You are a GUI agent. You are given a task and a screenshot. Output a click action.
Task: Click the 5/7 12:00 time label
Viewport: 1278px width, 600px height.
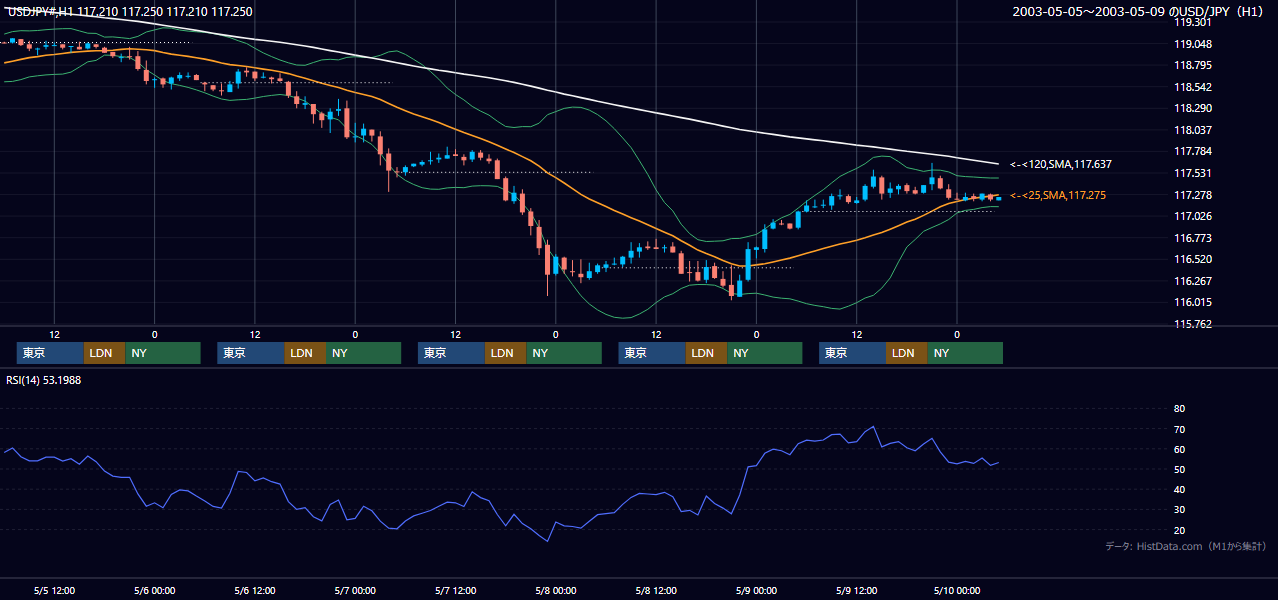pyautogui.click(x=456, y=590)
